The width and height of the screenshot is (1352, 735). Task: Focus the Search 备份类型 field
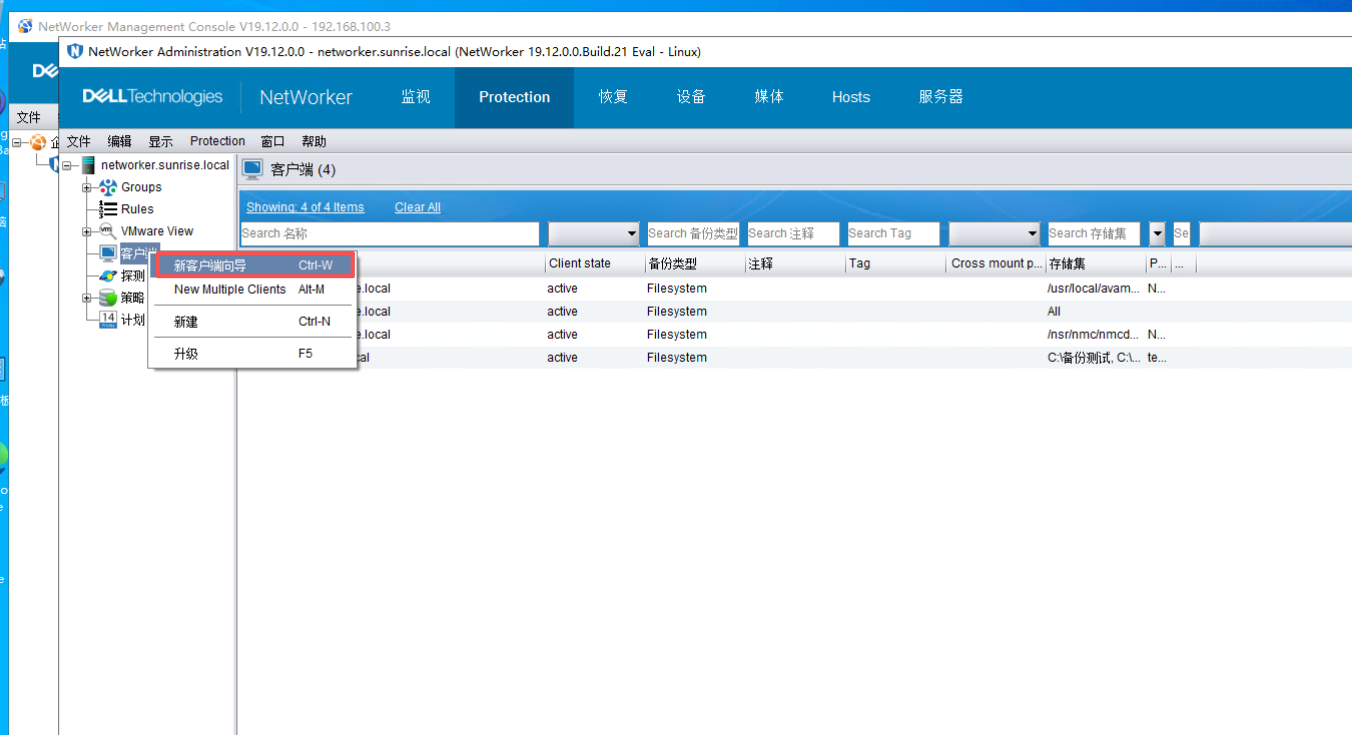(693, 233)
